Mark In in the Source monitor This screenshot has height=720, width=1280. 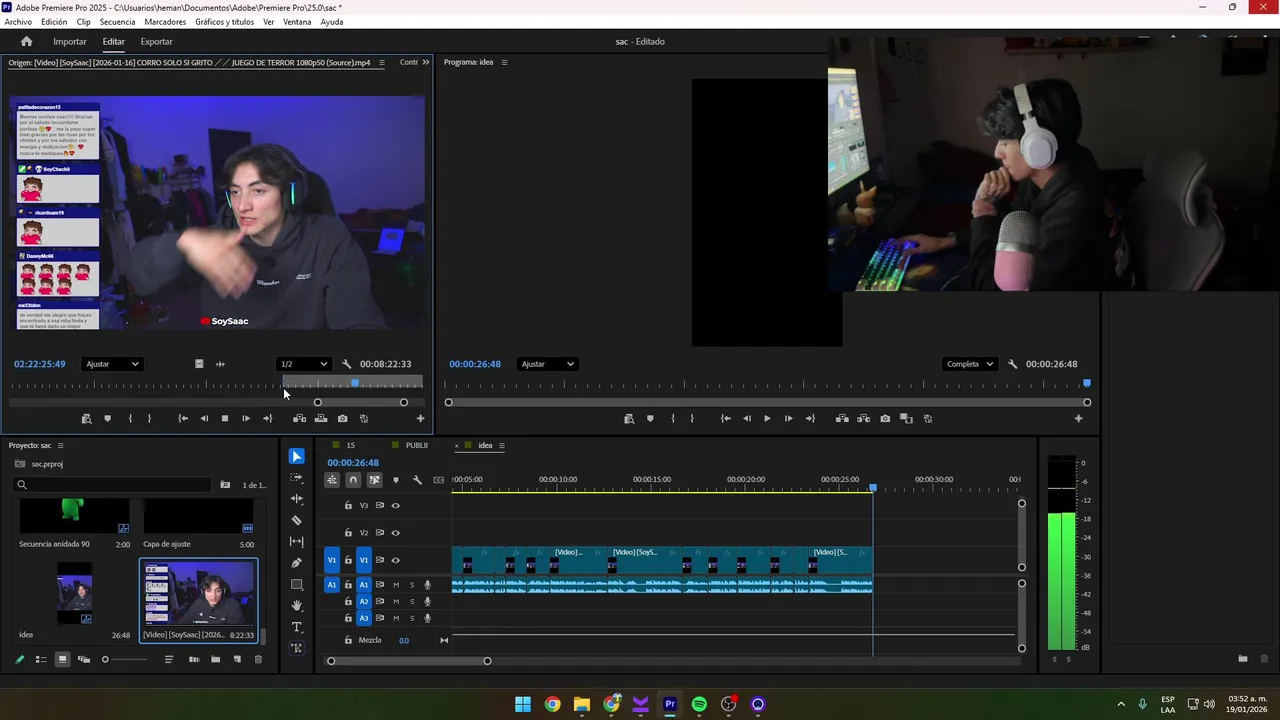(130, 419)
